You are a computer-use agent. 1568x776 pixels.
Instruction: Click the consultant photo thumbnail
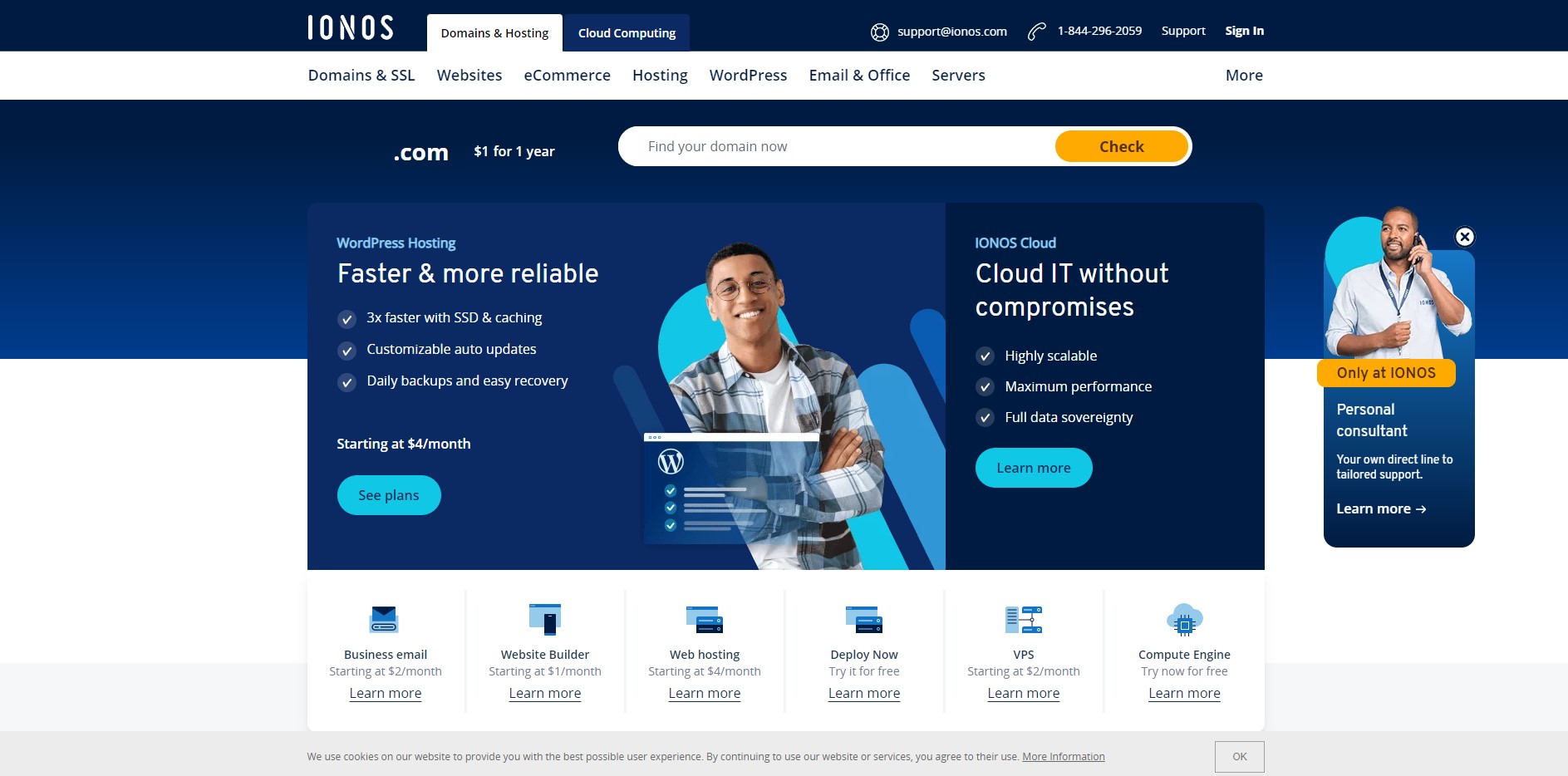coord(1398,282)
